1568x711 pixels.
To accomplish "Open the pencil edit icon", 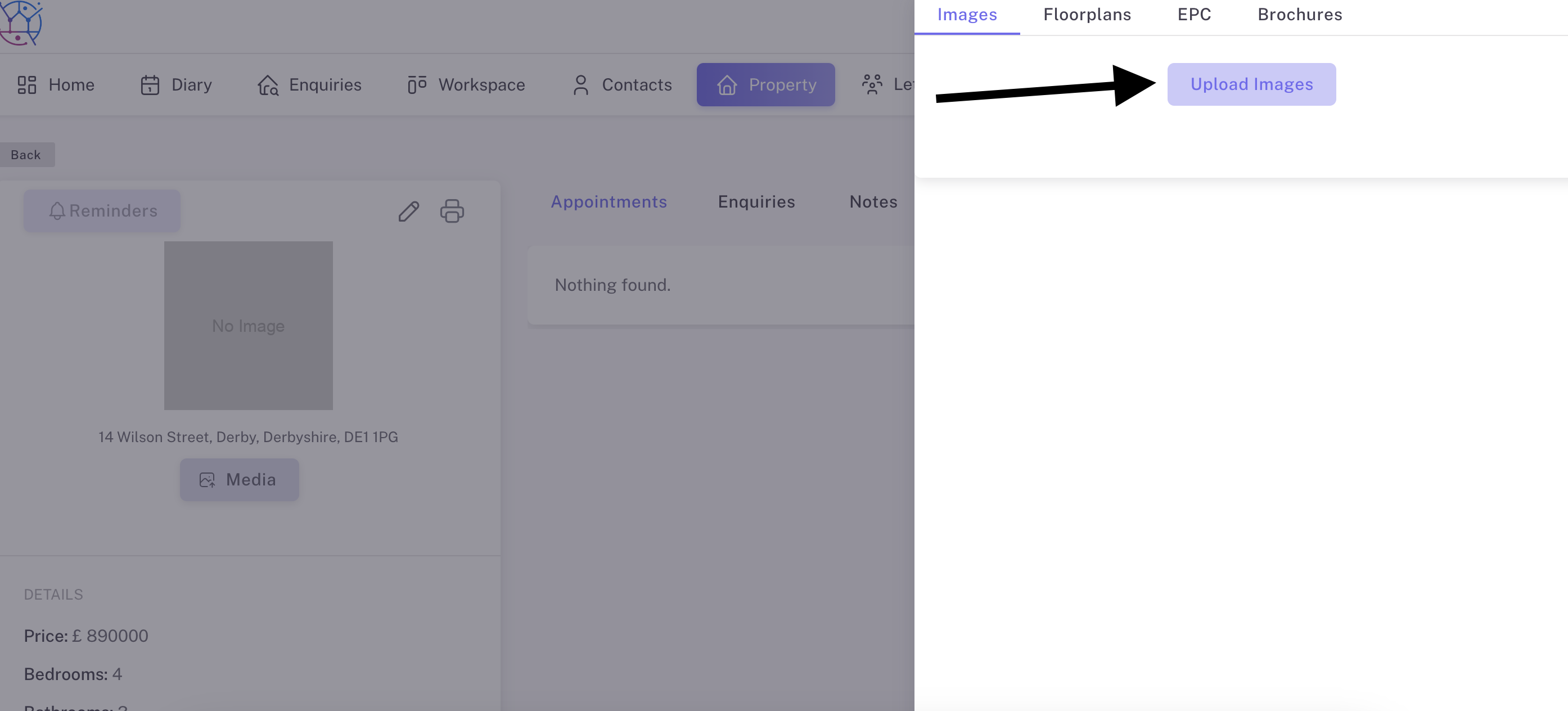I will click(408, 211).
